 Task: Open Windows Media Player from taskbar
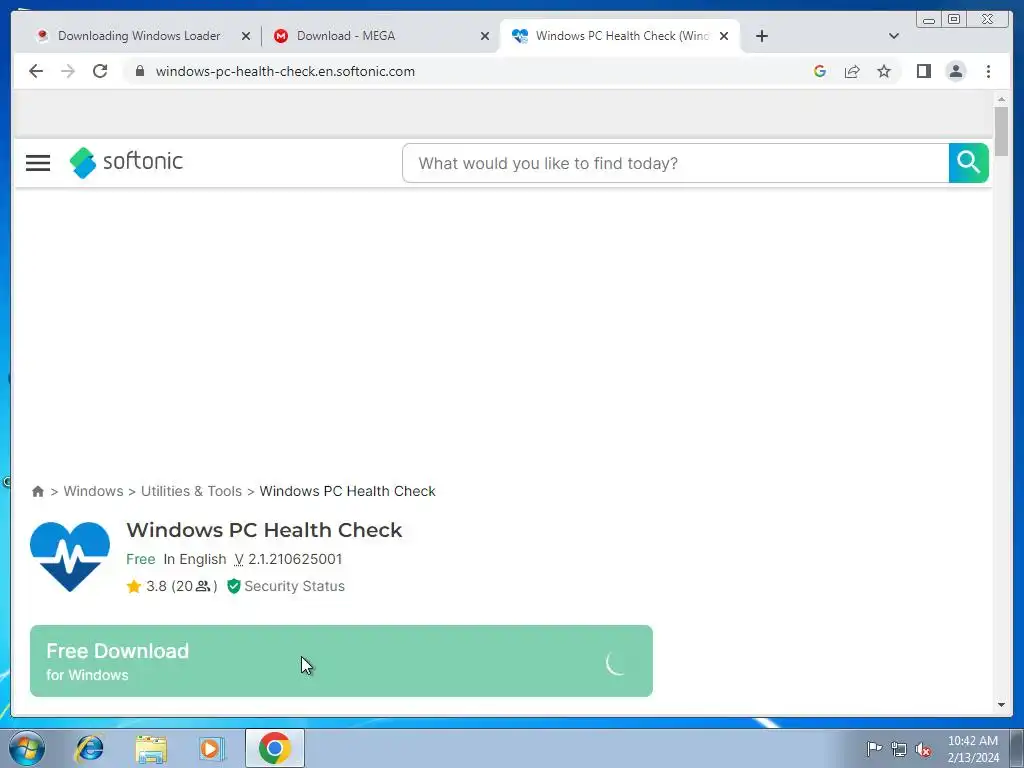[x=212, y=748]
